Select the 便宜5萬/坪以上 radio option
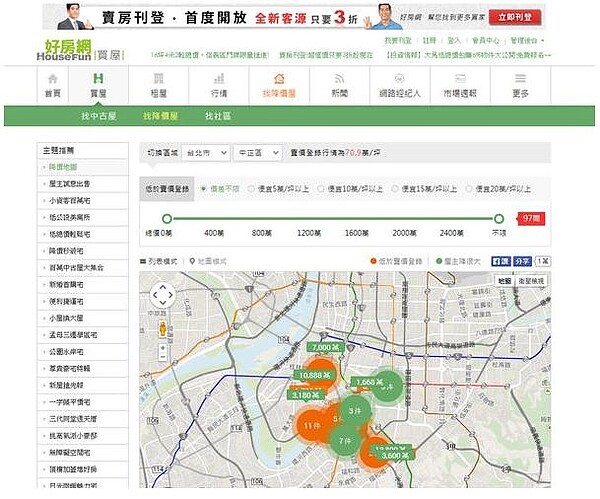The width and height of the screenshot is (600, 499). [x=251, y=189]
